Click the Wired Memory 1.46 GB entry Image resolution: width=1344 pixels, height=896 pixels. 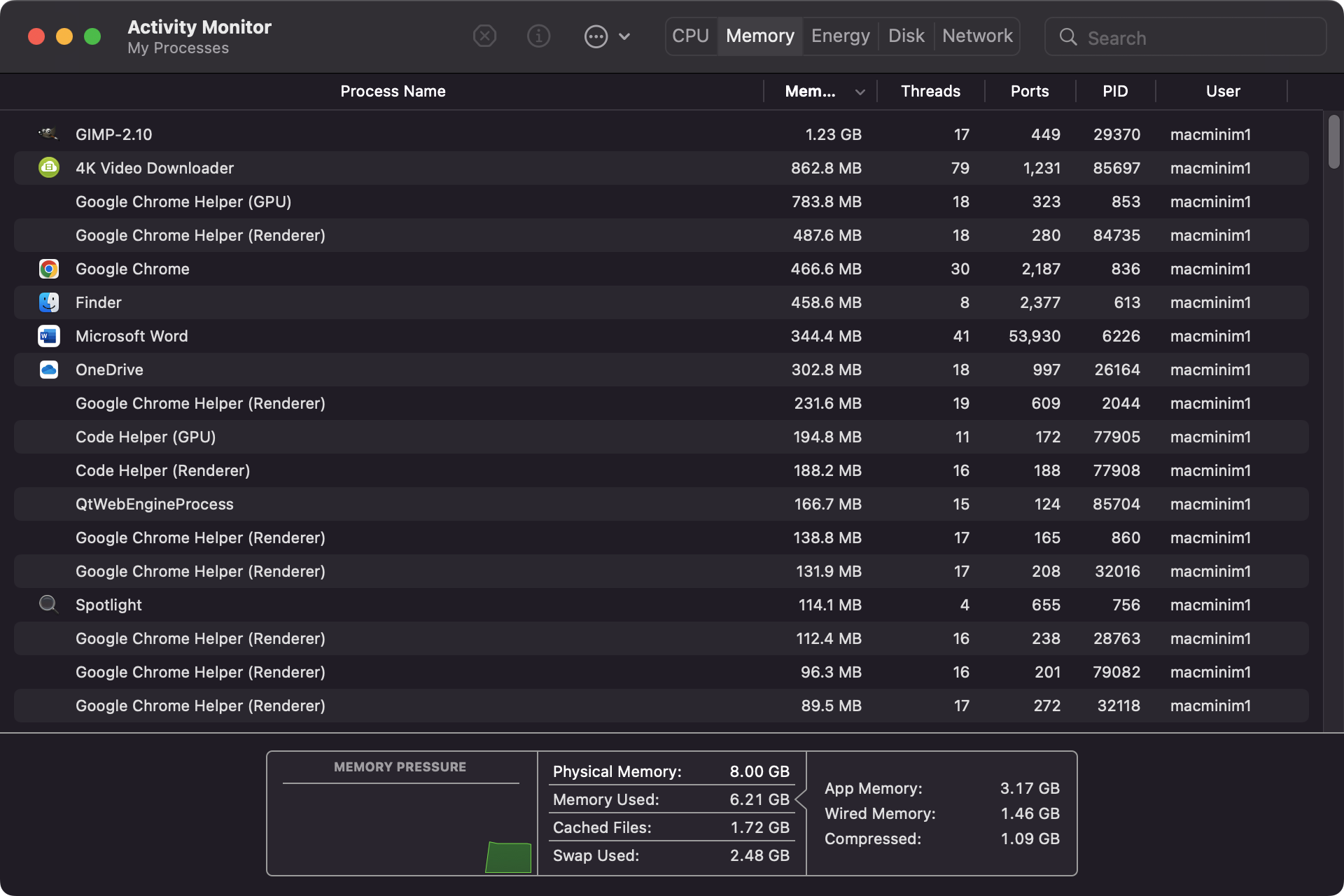pos(942,813)
